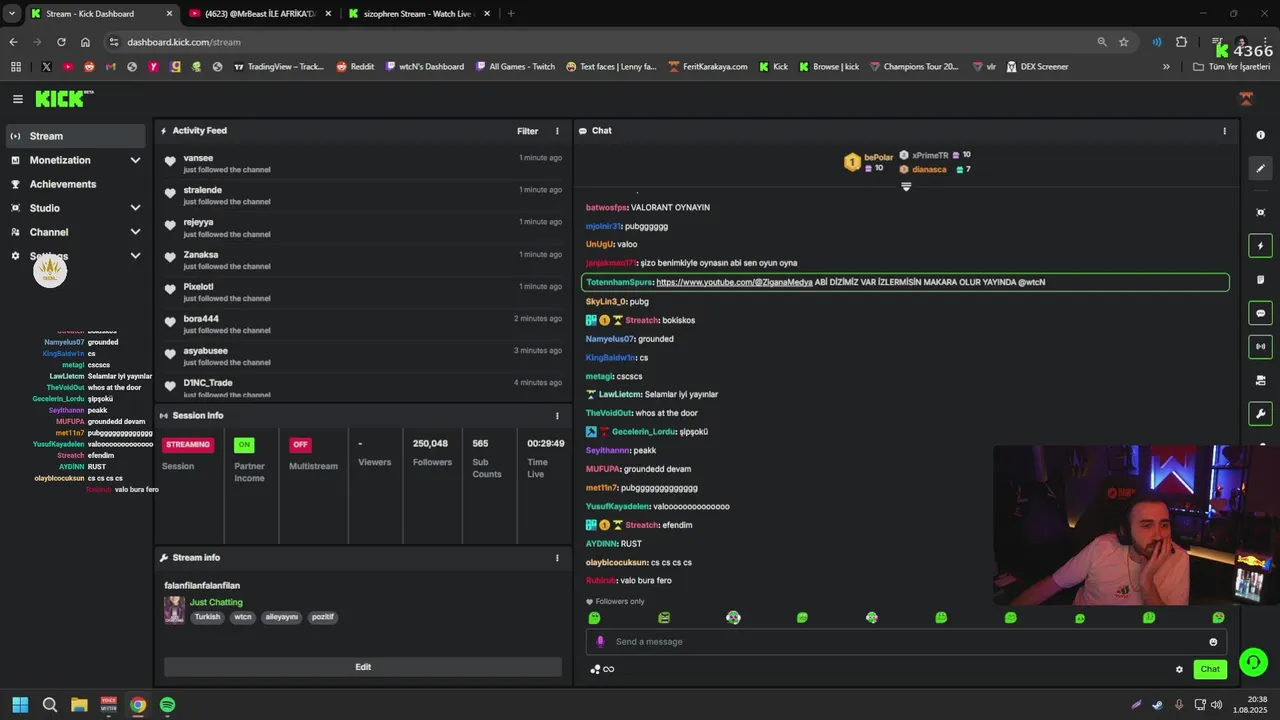Image resolution: width=1280 pixels, height=720 pixels.
Task: Open Spotify from the Windows taskbar
Action: pos(167,705)
